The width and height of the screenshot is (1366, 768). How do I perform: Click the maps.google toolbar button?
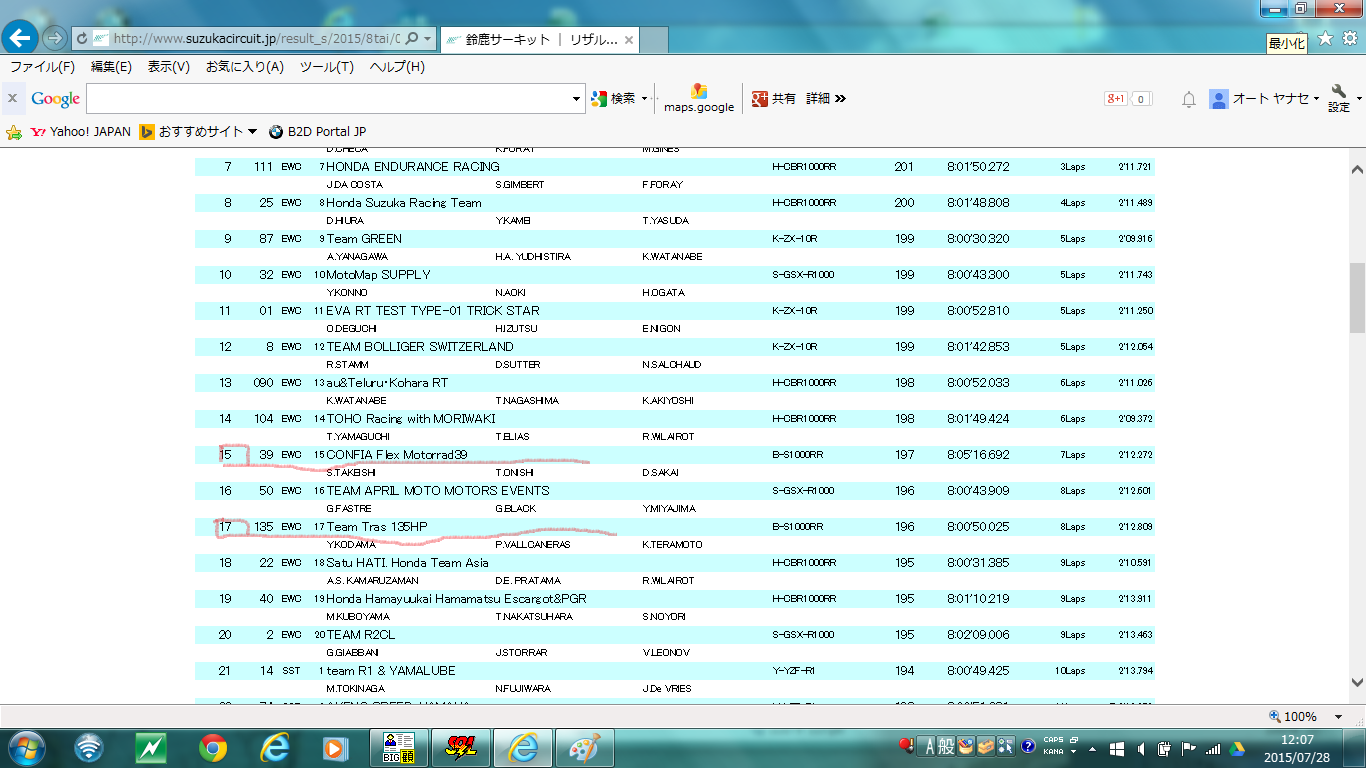[x=699, y=98]
